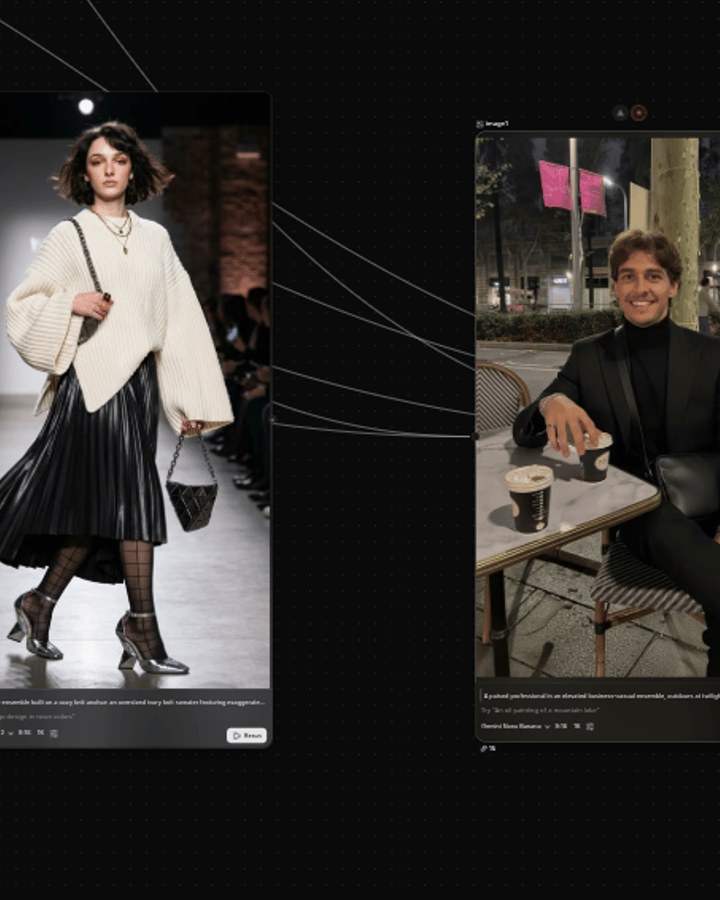Click the image icon beside the Image1 label
This screenshot has height=900, width=720.
[x=480, y=124]
